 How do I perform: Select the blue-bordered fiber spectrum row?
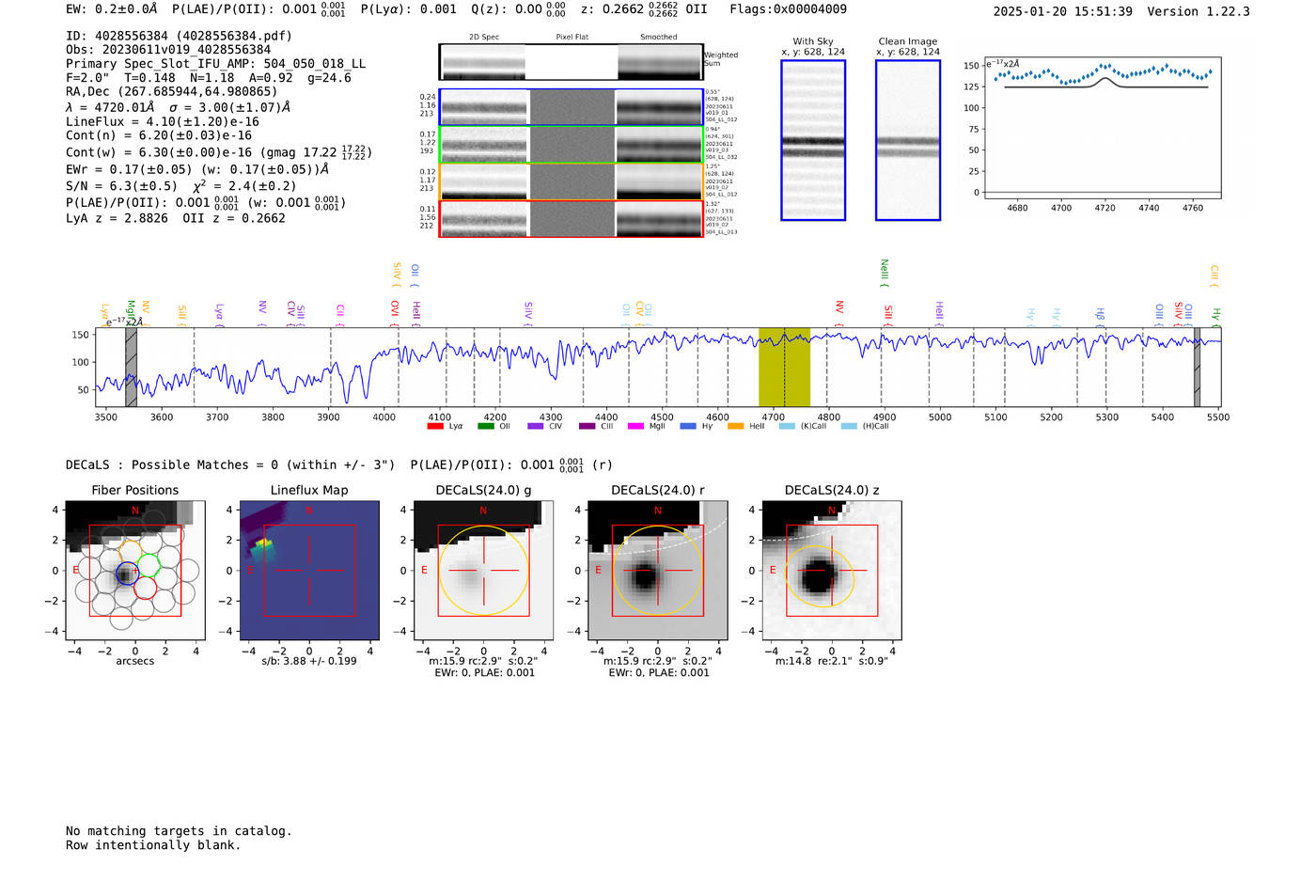click(x=572, y=107)
